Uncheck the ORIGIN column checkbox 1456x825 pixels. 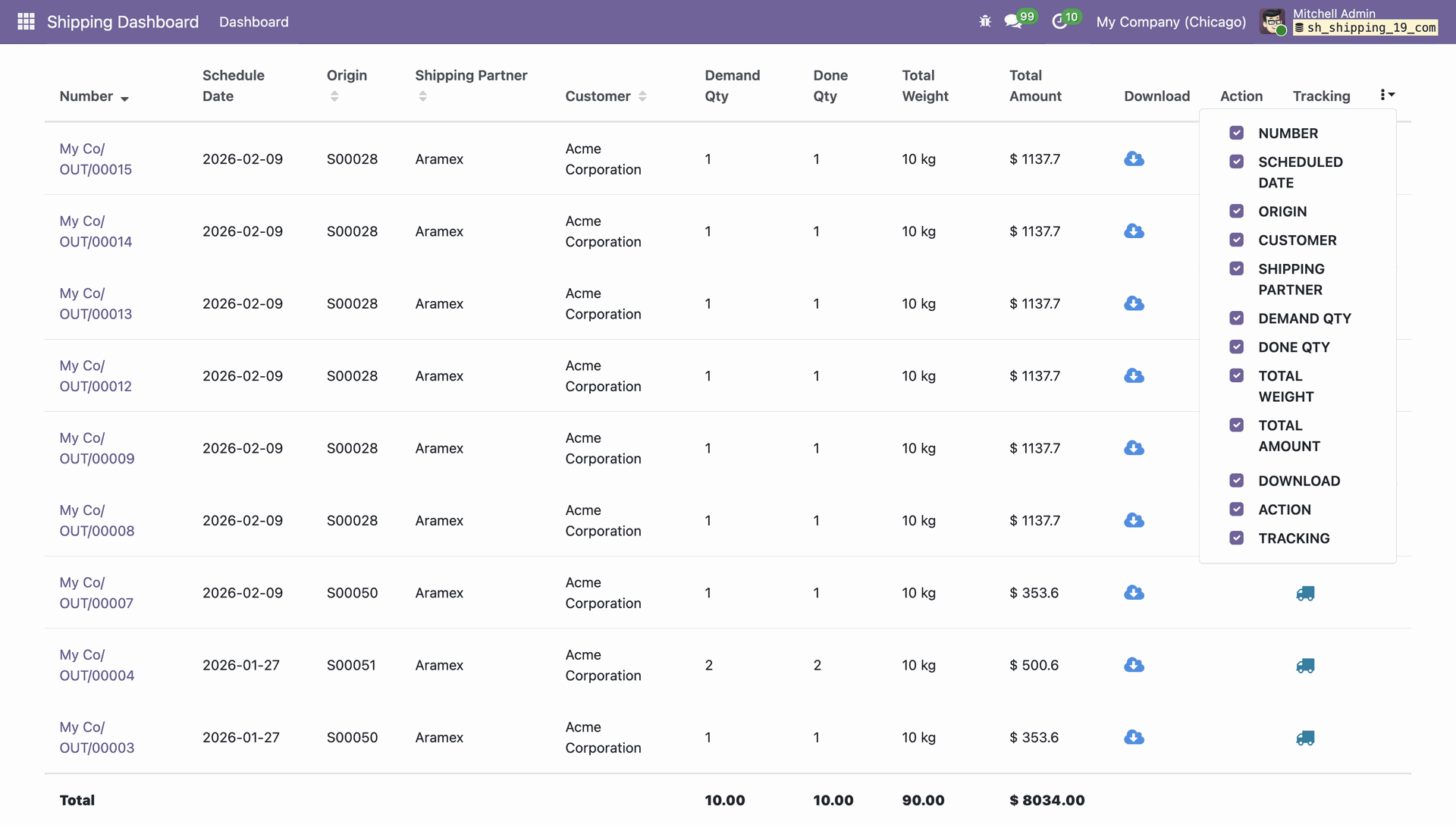point(1237,212)
